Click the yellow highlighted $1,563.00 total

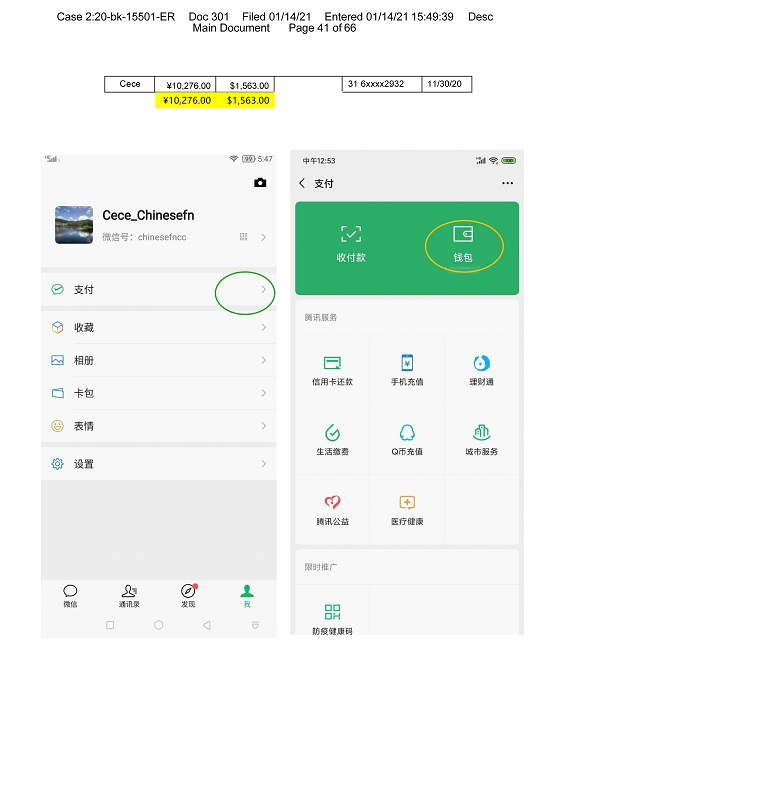(x=248, y=101)
